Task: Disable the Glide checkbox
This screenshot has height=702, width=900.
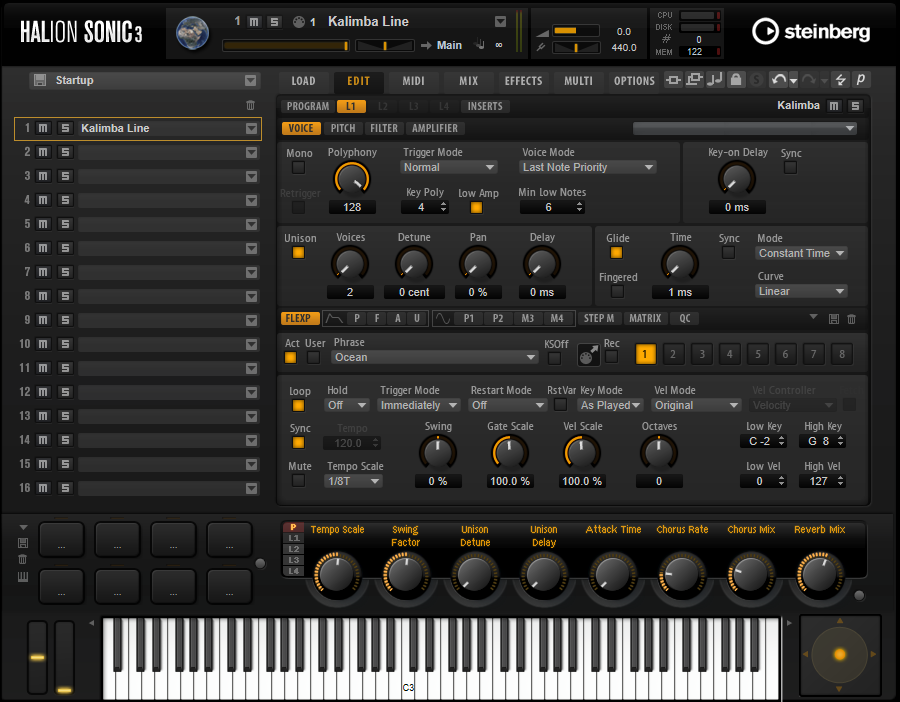Action: (x=616, y=253)
